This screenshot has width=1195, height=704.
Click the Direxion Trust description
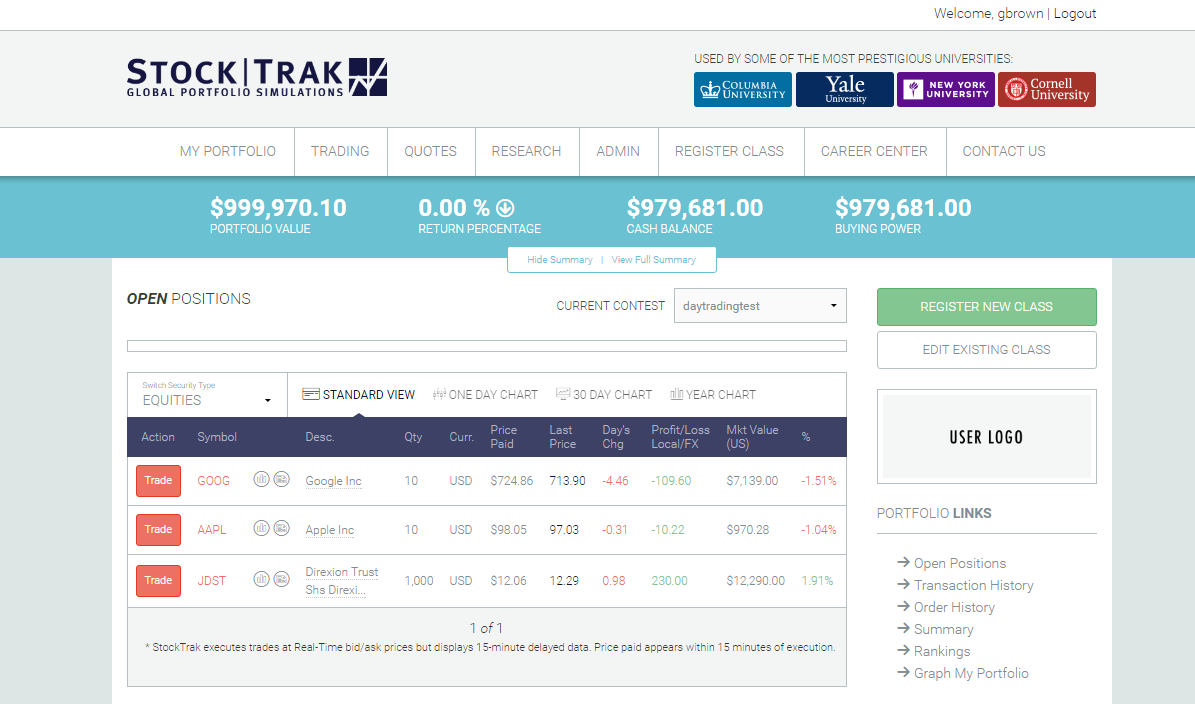(341, 581)
